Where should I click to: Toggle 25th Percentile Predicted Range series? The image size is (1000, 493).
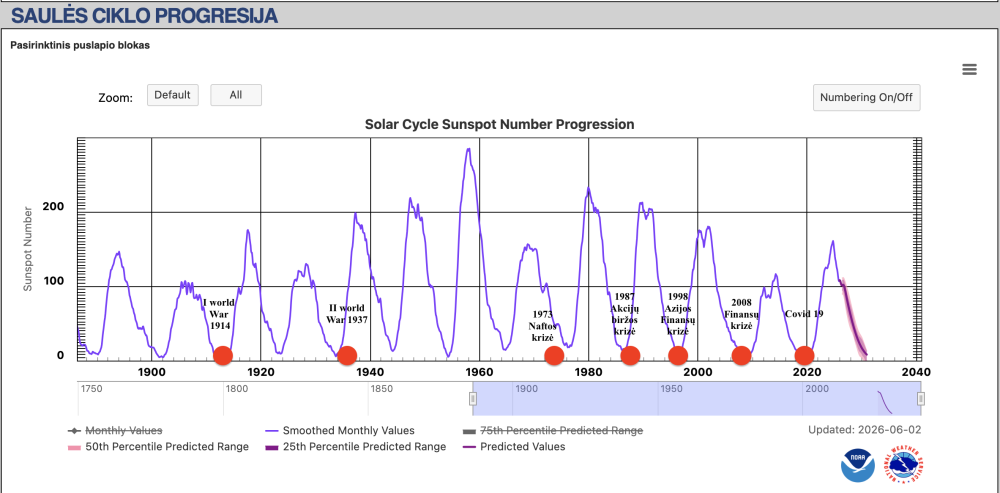[355, 446]
